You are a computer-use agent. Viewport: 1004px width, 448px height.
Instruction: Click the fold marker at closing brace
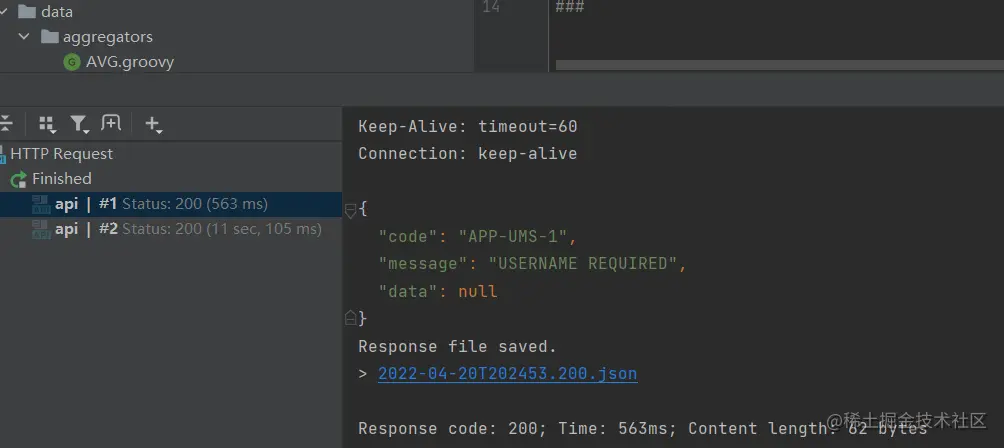tap(350, 317)
